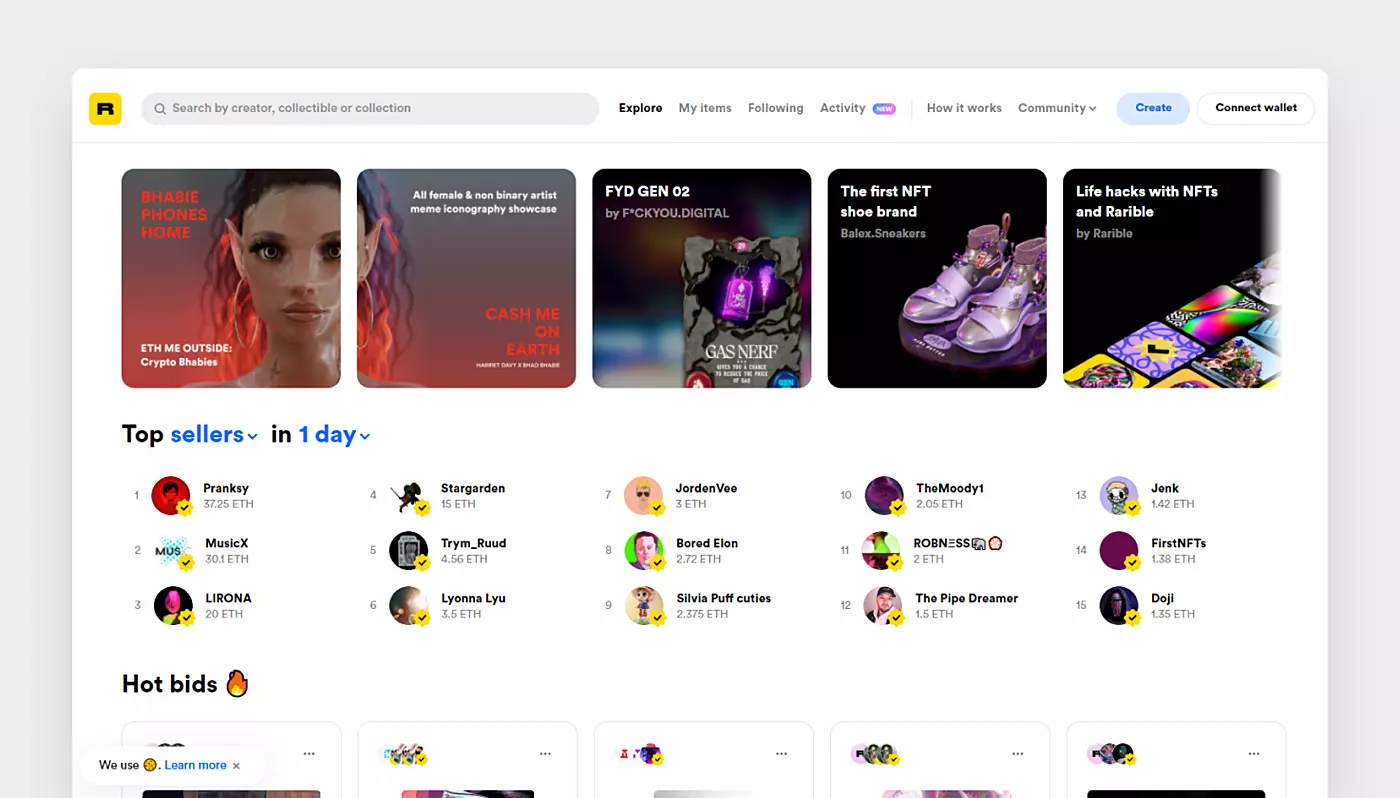Focus the search by creator field

coord(370,108)
